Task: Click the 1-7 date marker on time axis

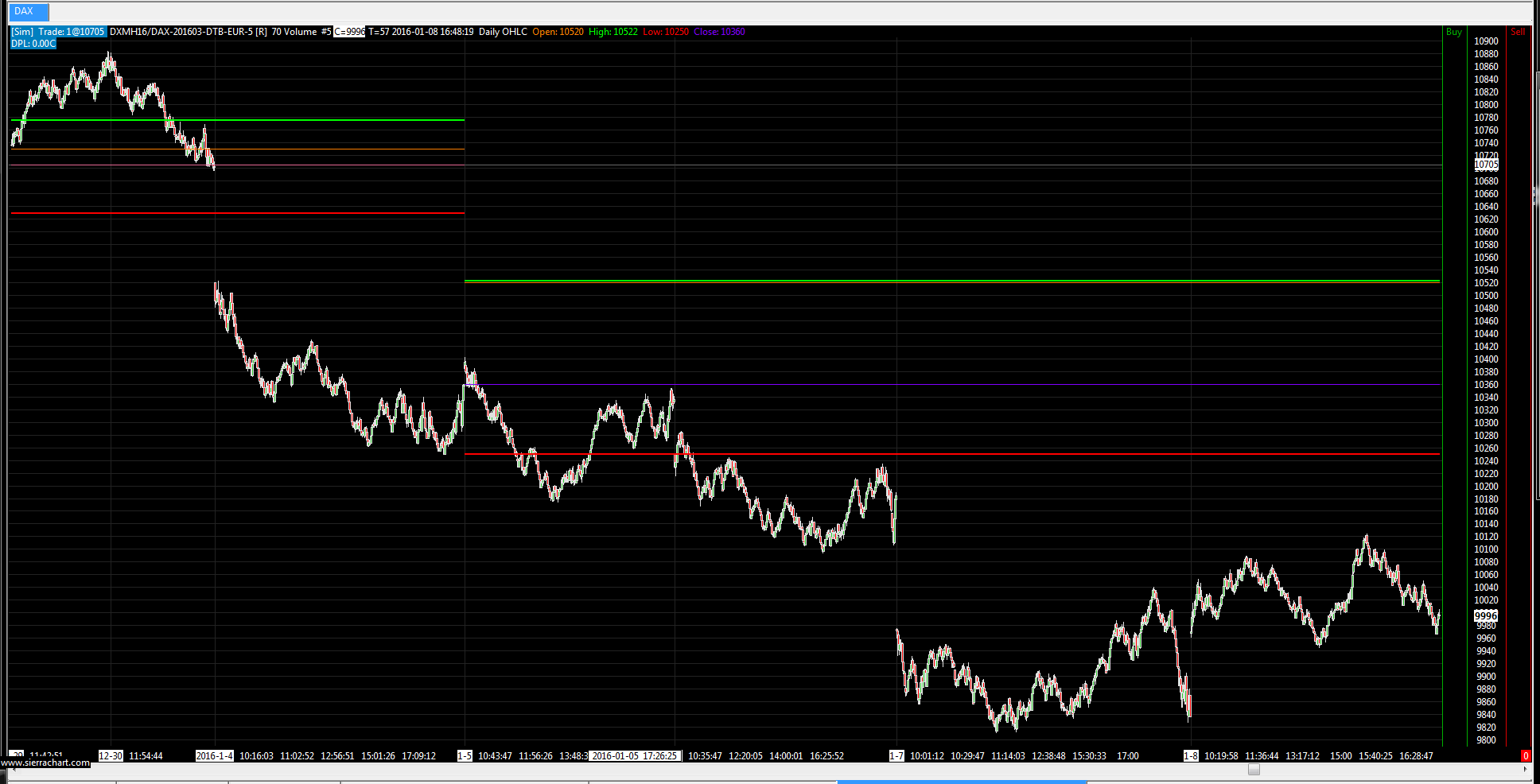Action: pos(896,755)
